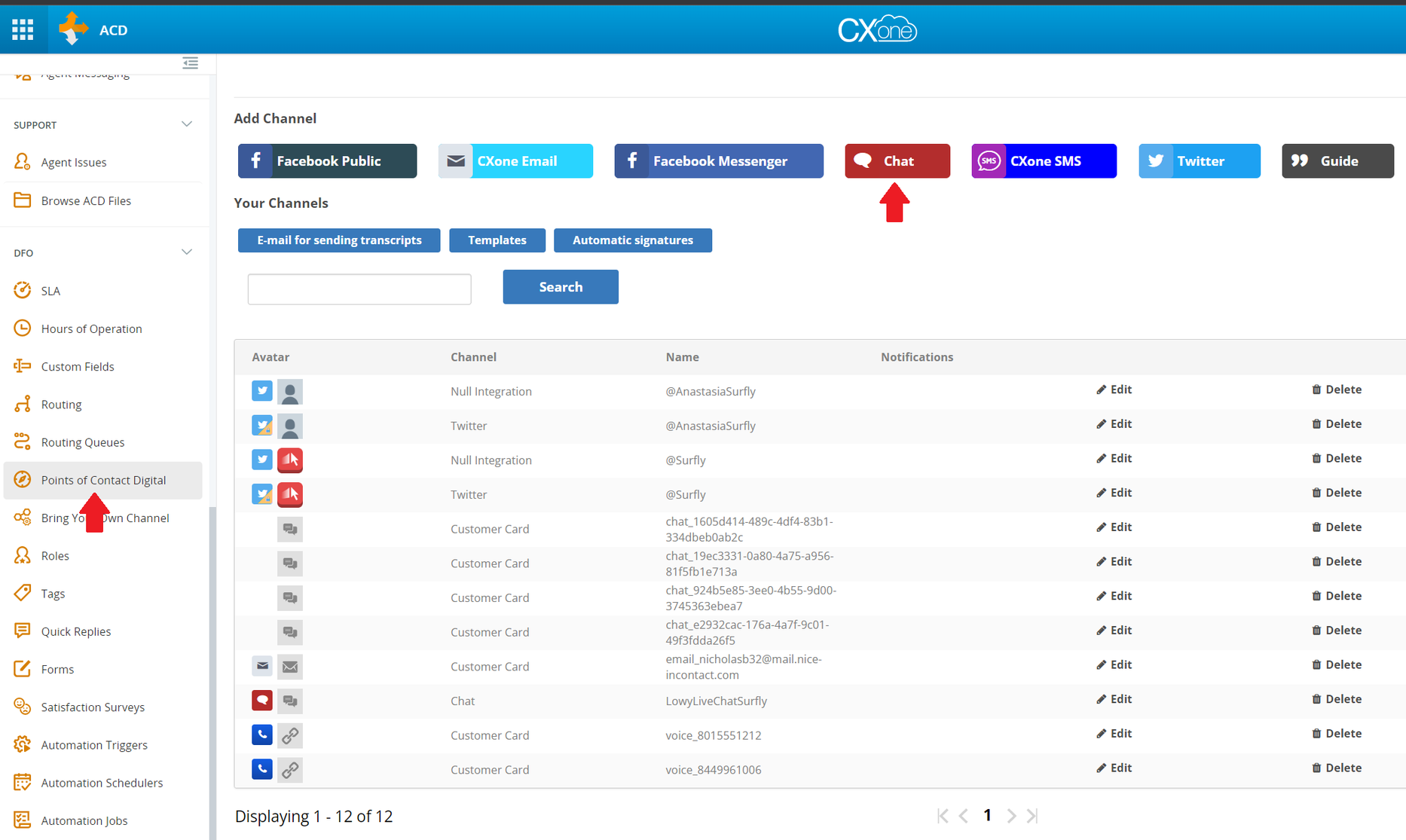
Task: Collapse the sidebar using the menu icon
Action: click(190, 63)
